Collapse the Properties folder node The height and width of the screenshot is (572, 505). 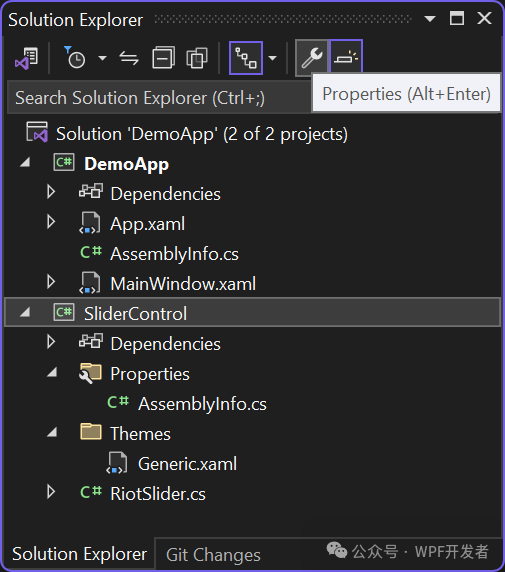coord(52,372)
